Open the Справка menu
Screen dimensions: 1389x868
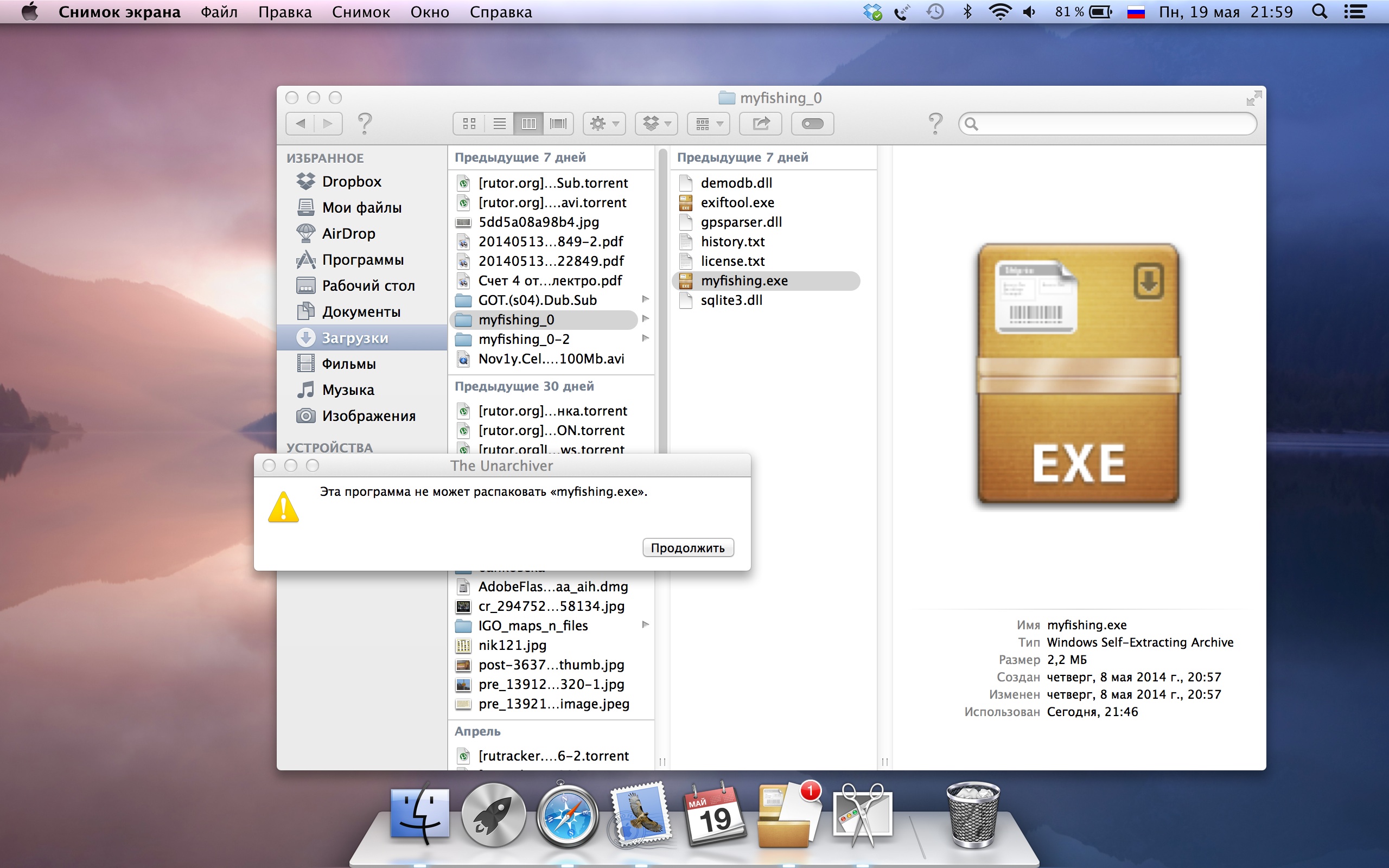click(x=500, y=12)
